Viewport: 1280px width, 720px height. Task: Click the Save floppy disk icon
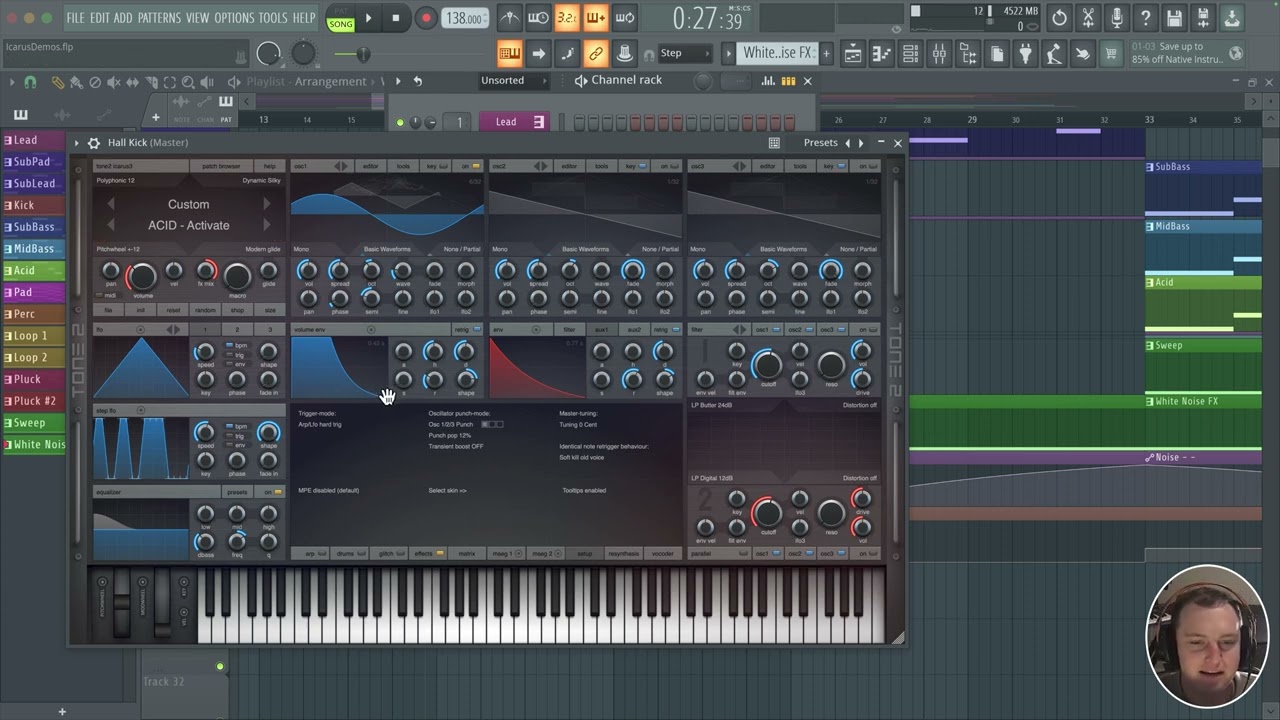(x=1175, y=17)
